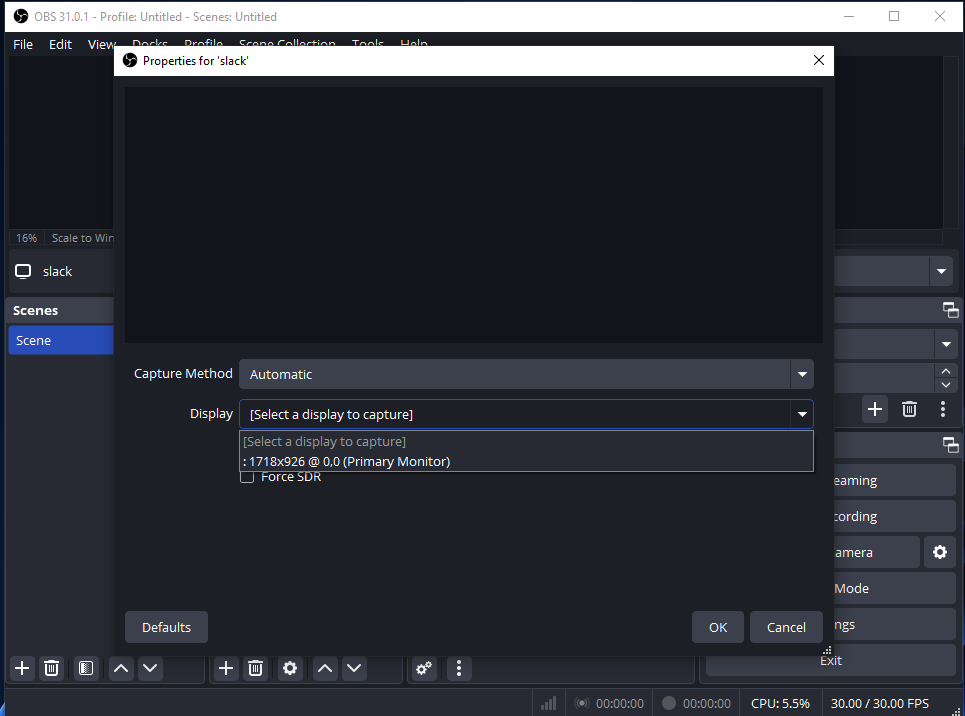Delete transition with trash icon in transitions panel

tap(909, 409)
